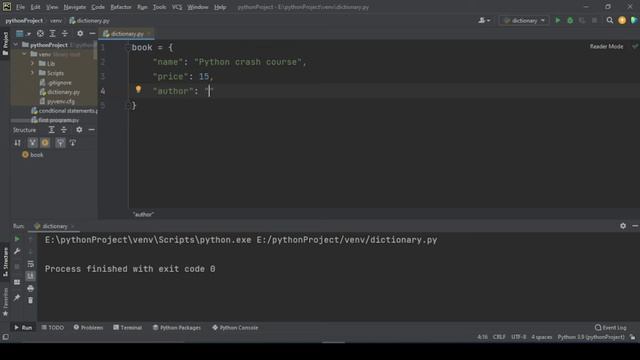Toggle soft-wrap in the Run console
Screen dimensions: 640x360
point(31,264)
